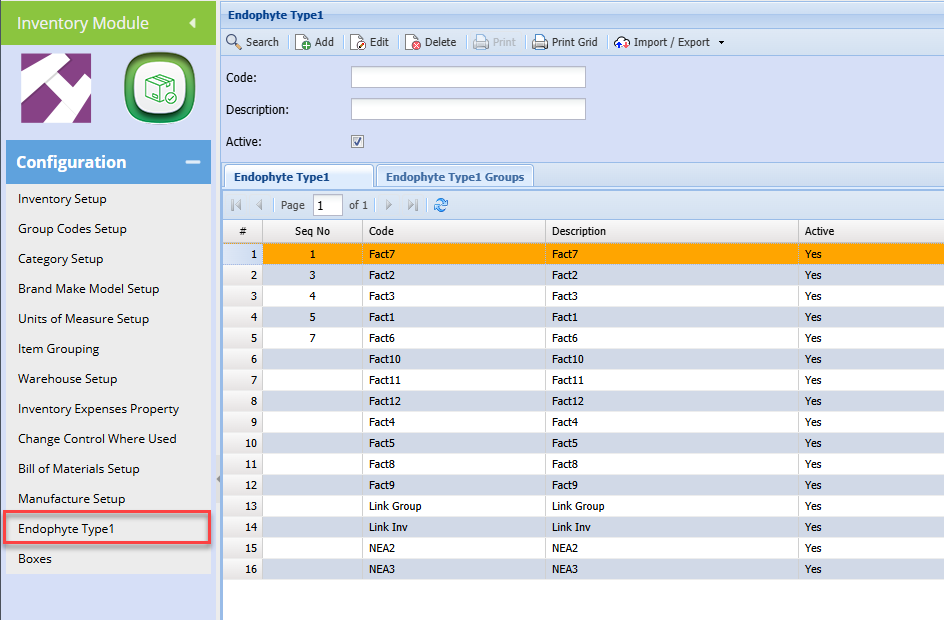Image resolution: width=944 pixels, height=620 pixels.
Task: Open Bill of Materials Setup
Action: tap(79, 469)
